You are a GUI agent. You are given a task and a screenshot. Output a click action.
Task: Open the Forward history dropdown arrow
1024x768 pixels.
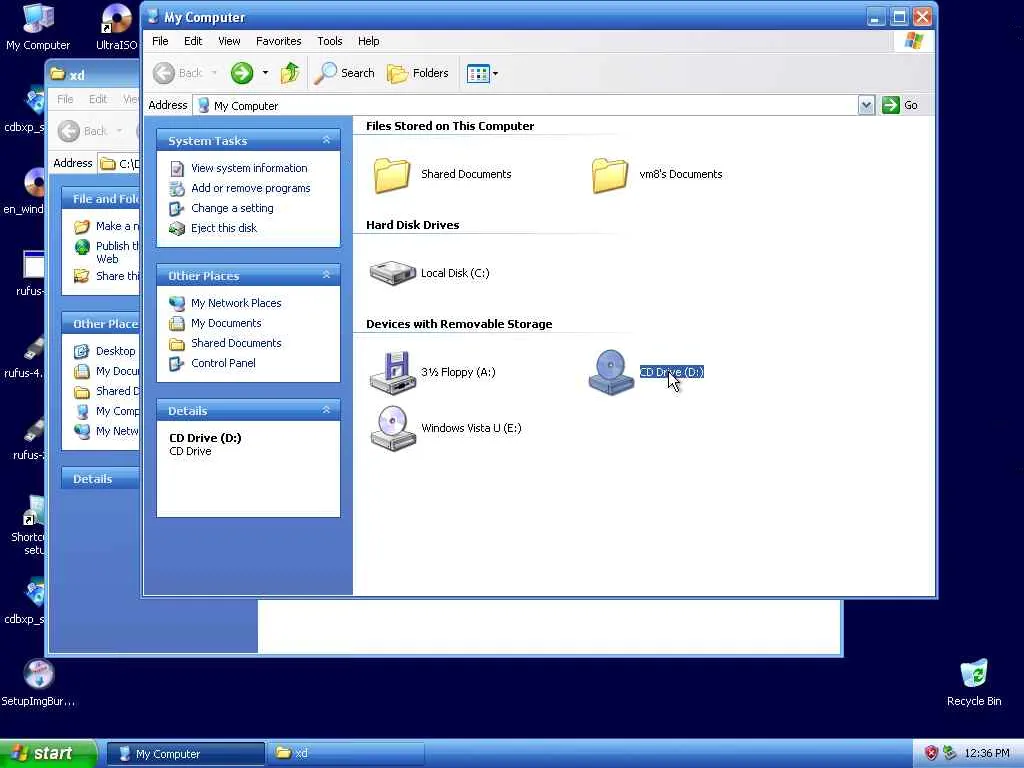pyautogui.click(x=265, y=73)
